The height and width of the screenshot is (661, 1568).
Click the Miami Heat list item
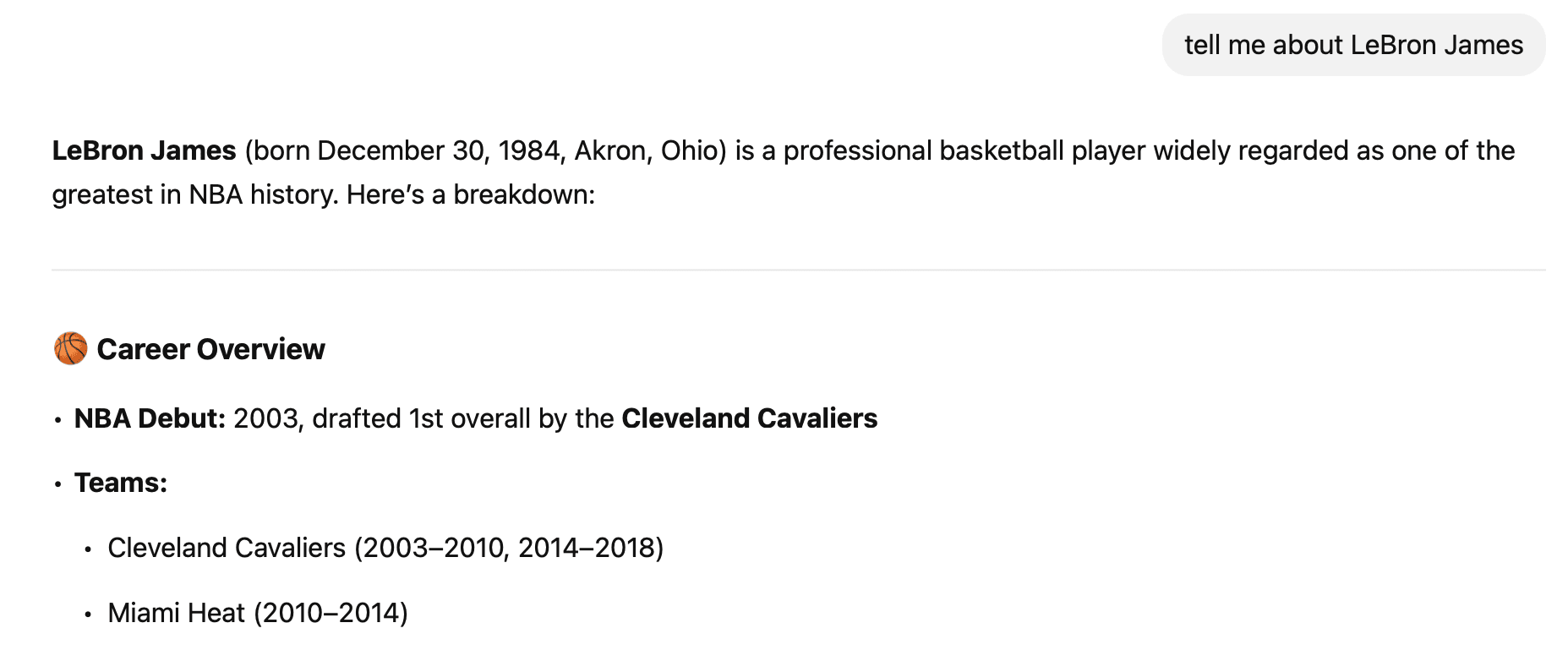(258, 613)
